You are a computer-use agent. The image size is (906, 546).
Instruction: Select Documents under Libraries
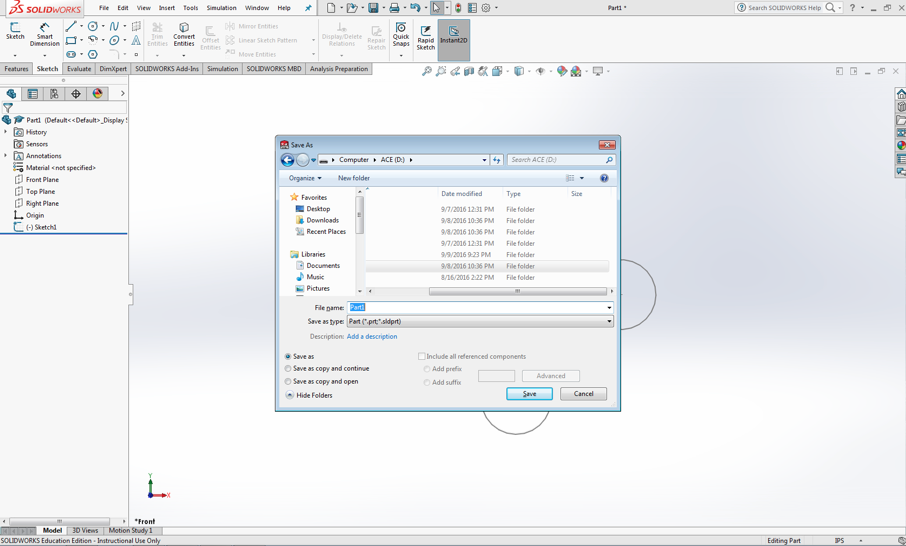pos(318,266)
